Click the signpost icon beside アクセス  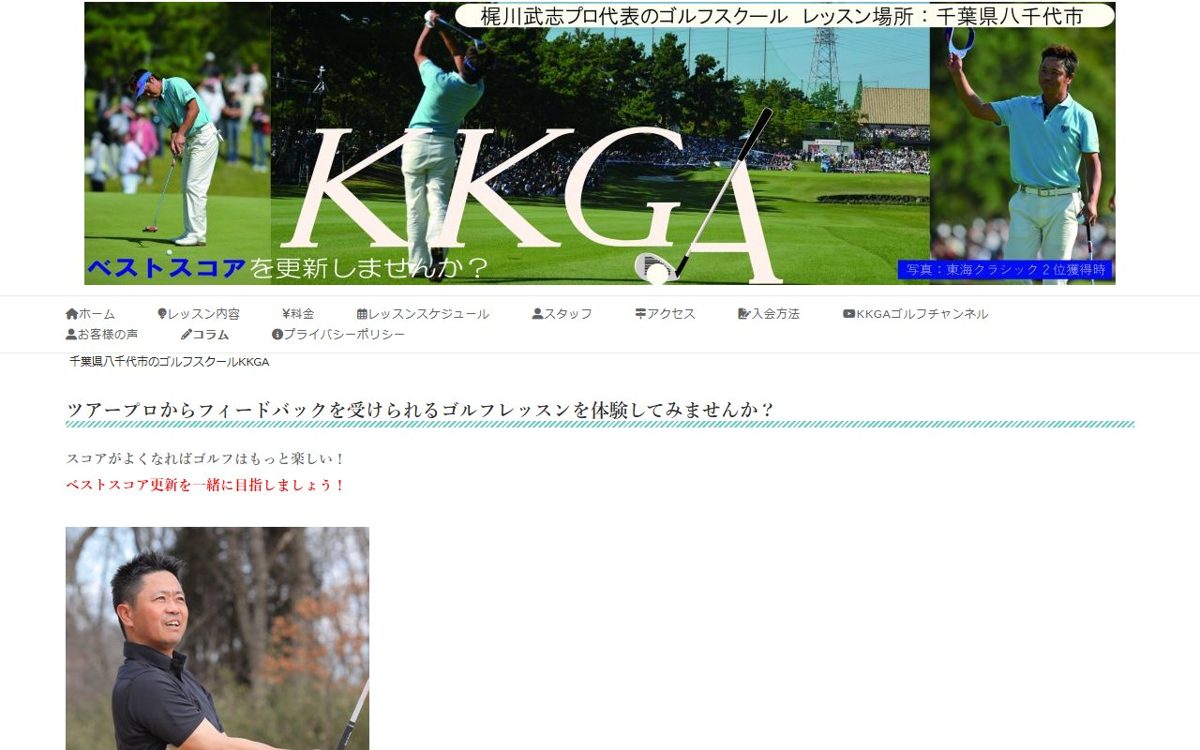pyautogui.click(x=640, y=314)
